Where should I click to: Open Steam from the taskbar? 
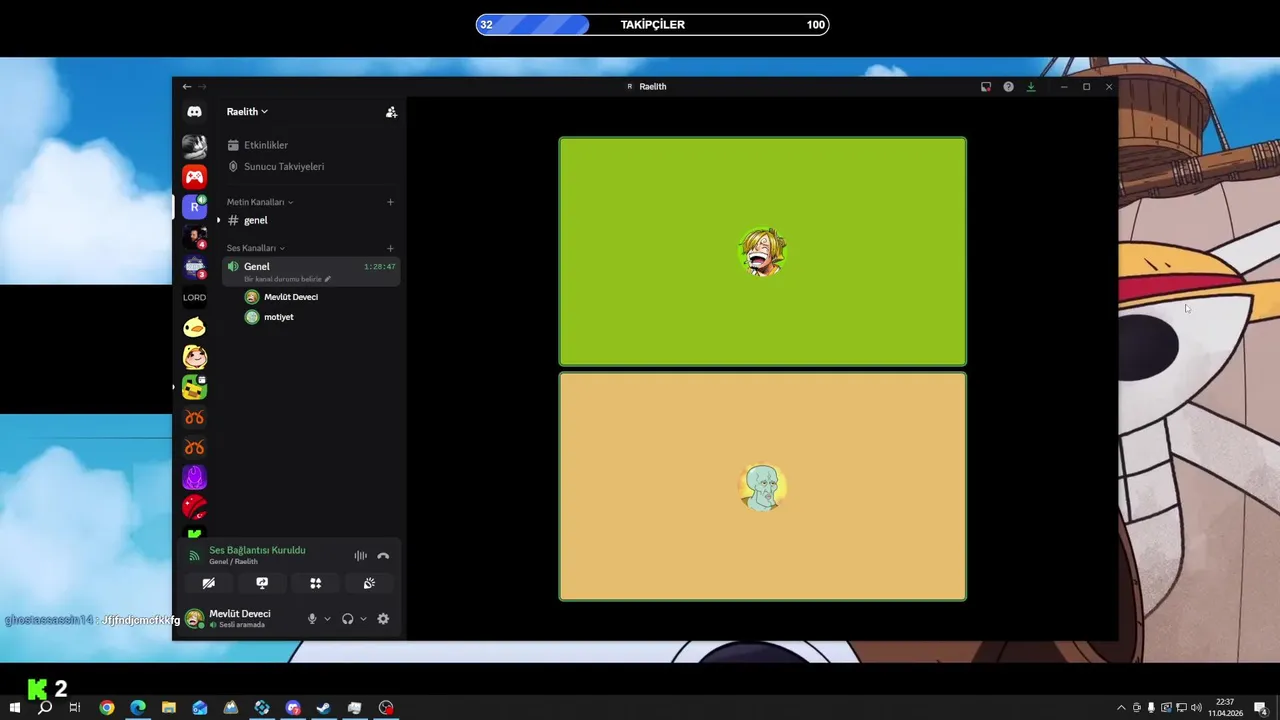click(323, 708)
